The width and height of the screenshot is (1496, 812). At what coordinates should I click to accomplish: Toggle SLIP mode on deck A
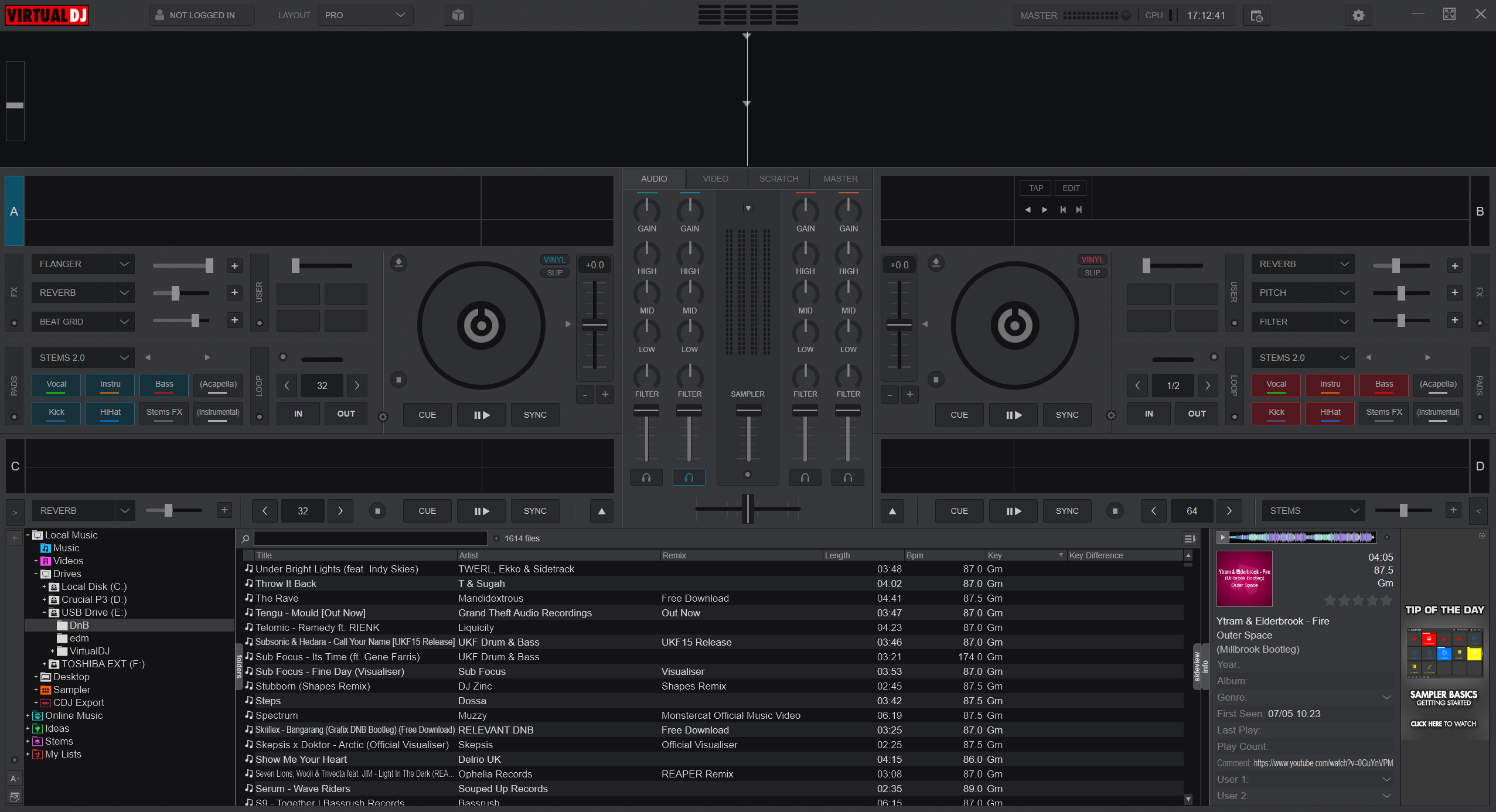click(x=554, y=272)
